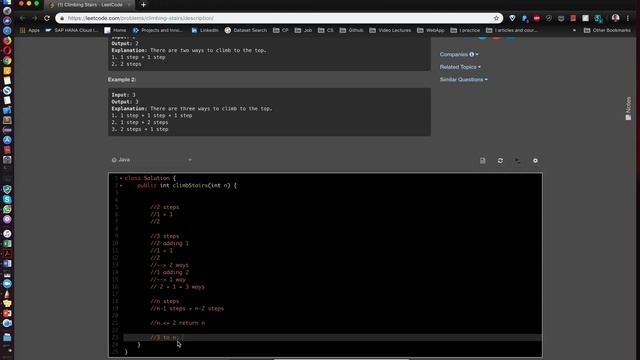This screenshot has width=640, height=360.
Task: Click the saved code document icon
Action: (x=482, y=161)
